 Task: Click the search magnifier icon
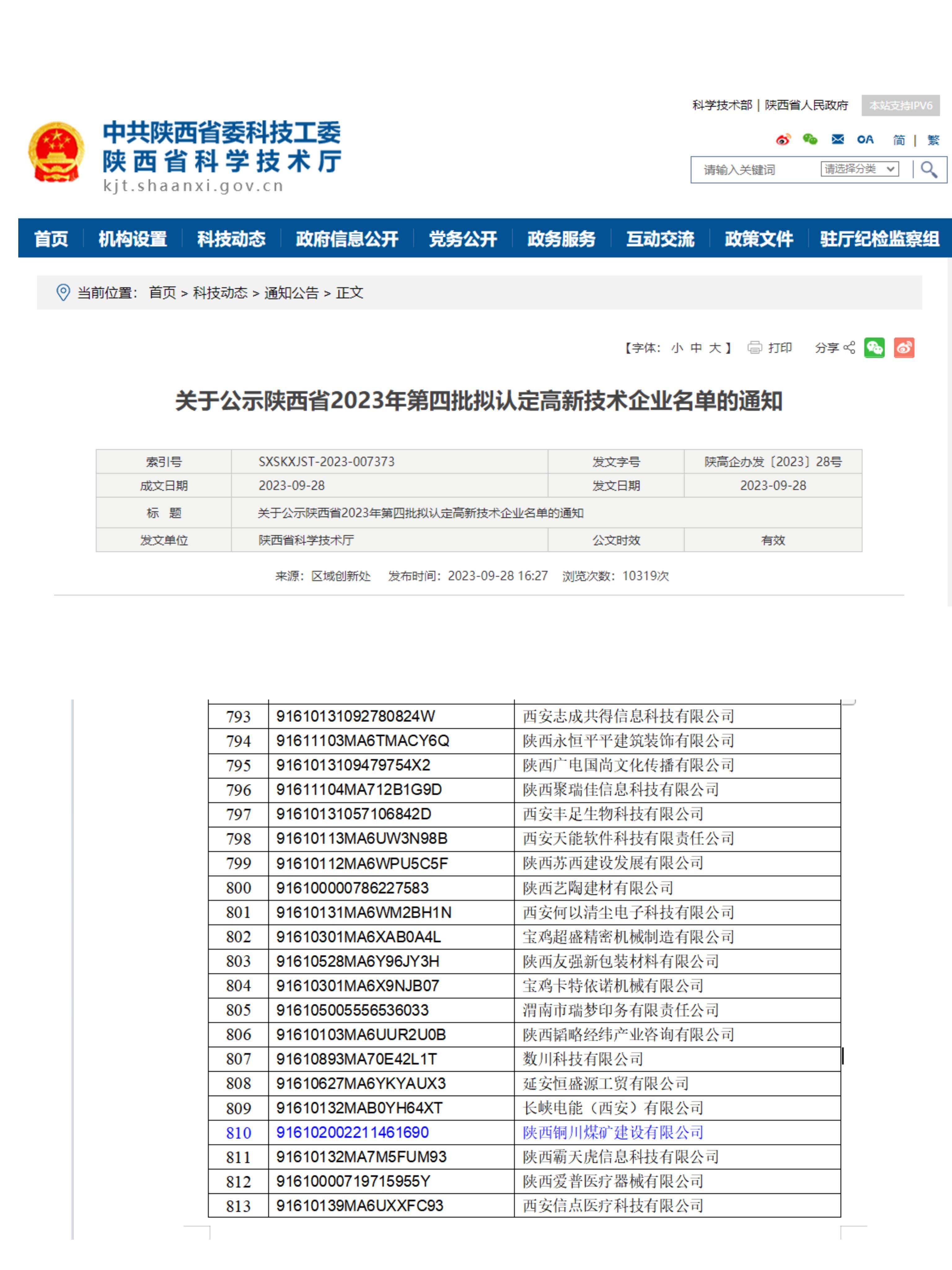click(x=929, y=170)
